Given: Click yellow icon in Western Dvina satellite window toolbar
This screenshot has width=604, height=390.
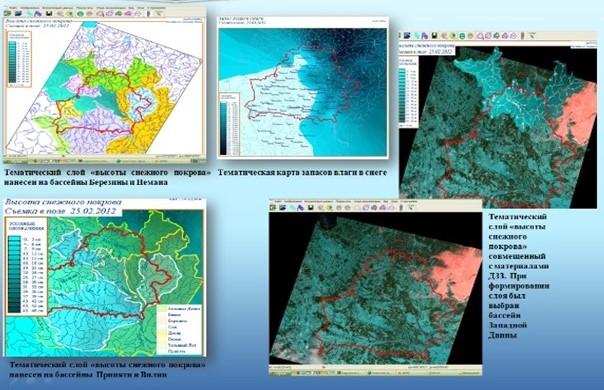Looking at the screenshot, I should tap(452, 35).
